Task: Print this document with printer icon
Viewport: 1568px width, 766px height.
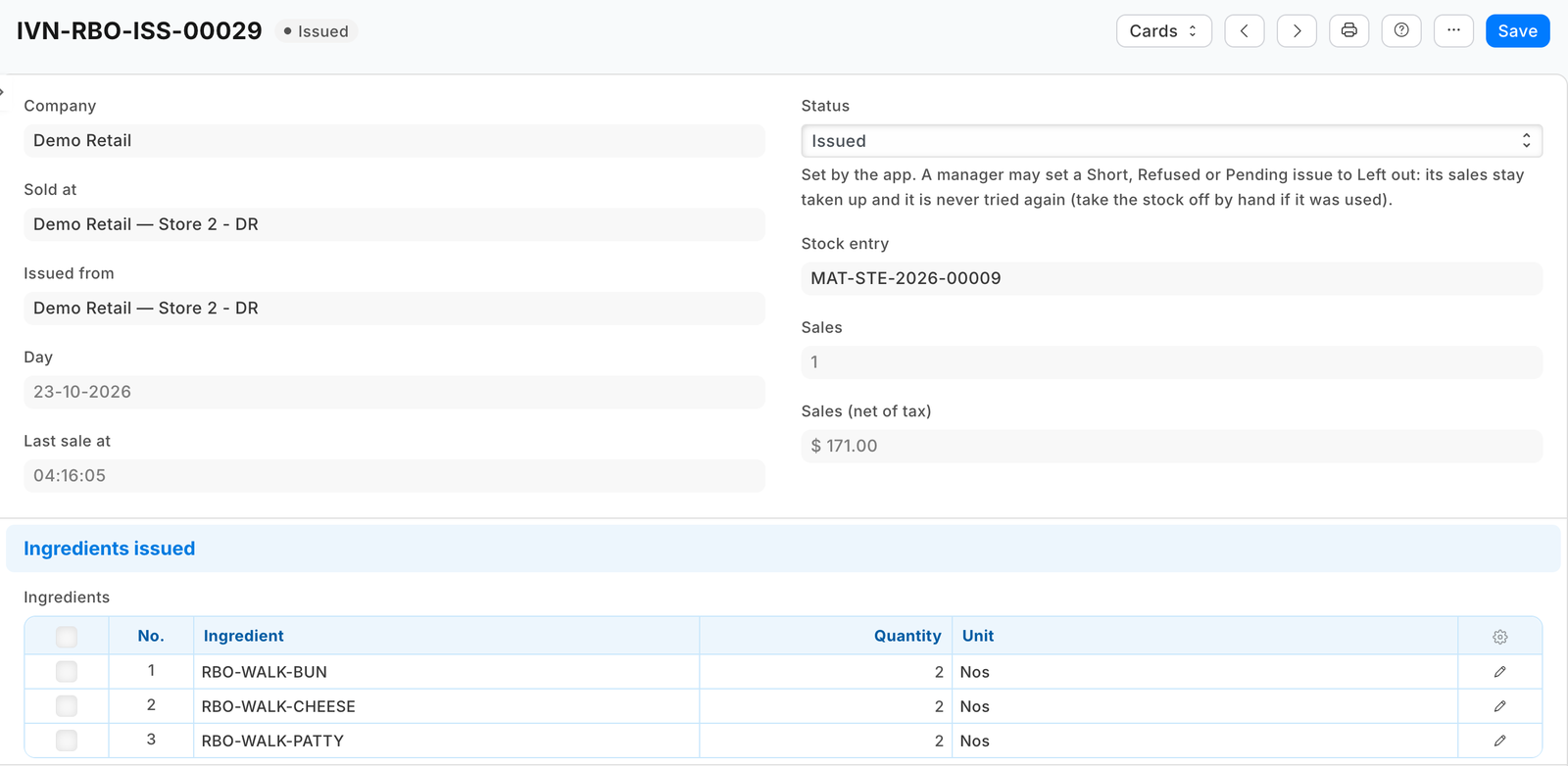Action: (1348, 31)
